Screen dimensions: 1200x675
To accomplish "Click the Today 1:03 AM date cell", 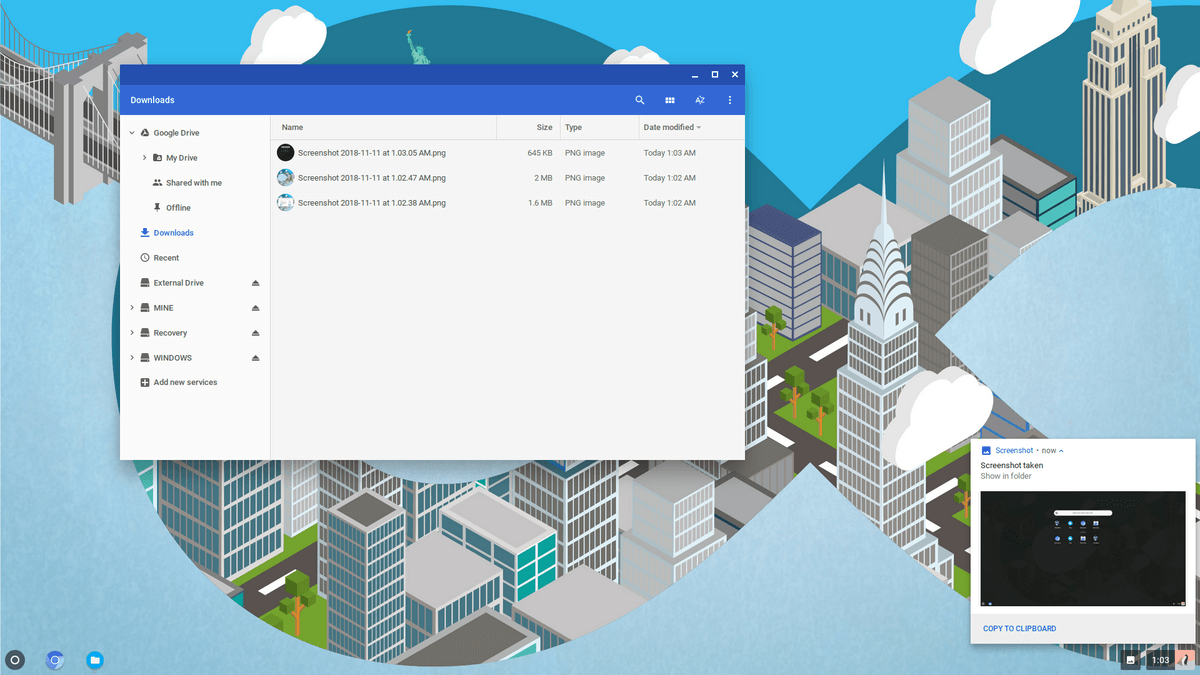I will (x=670, y=153).
